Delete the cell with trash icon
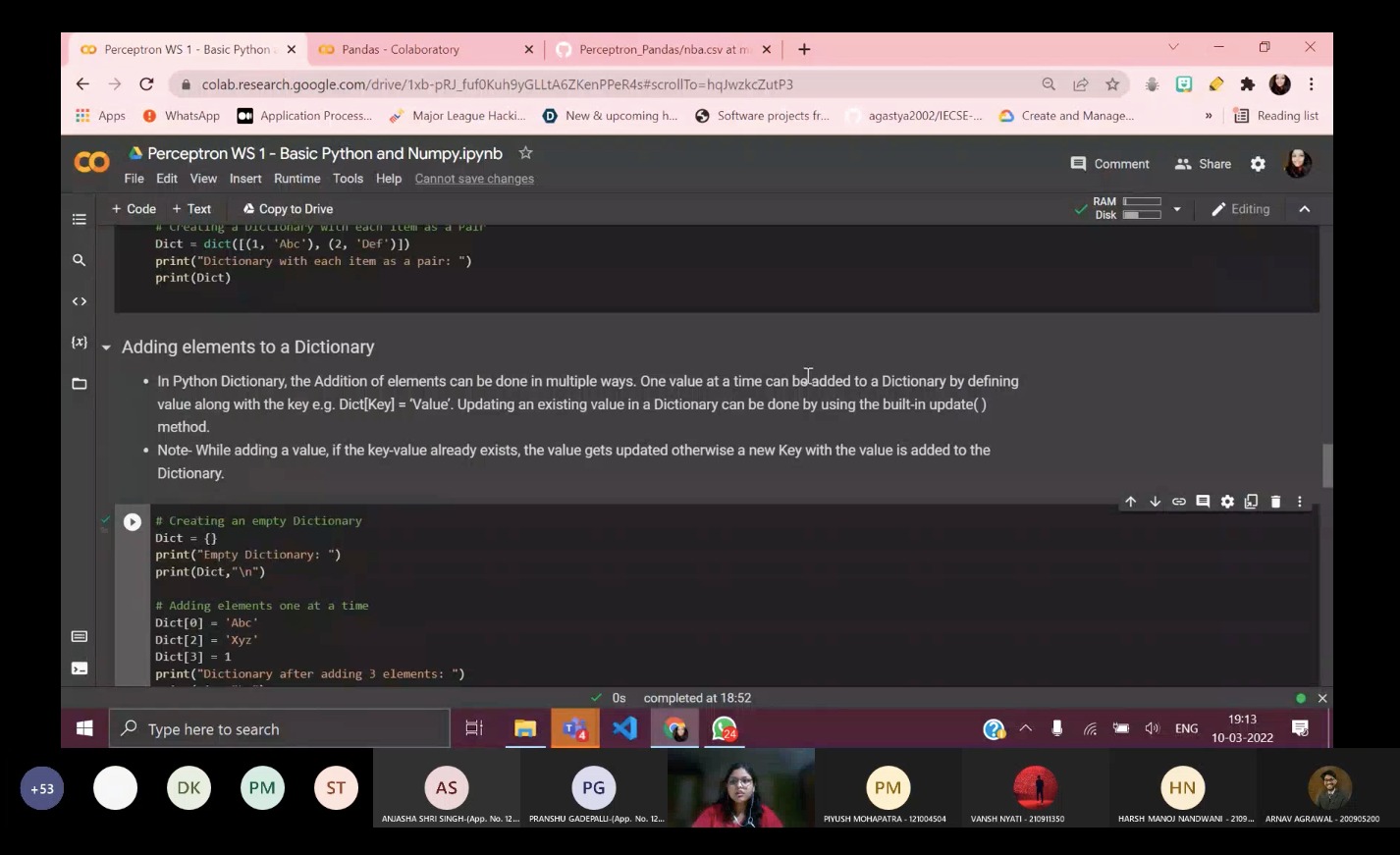1400x855 pixels. tap(1275, 502)
